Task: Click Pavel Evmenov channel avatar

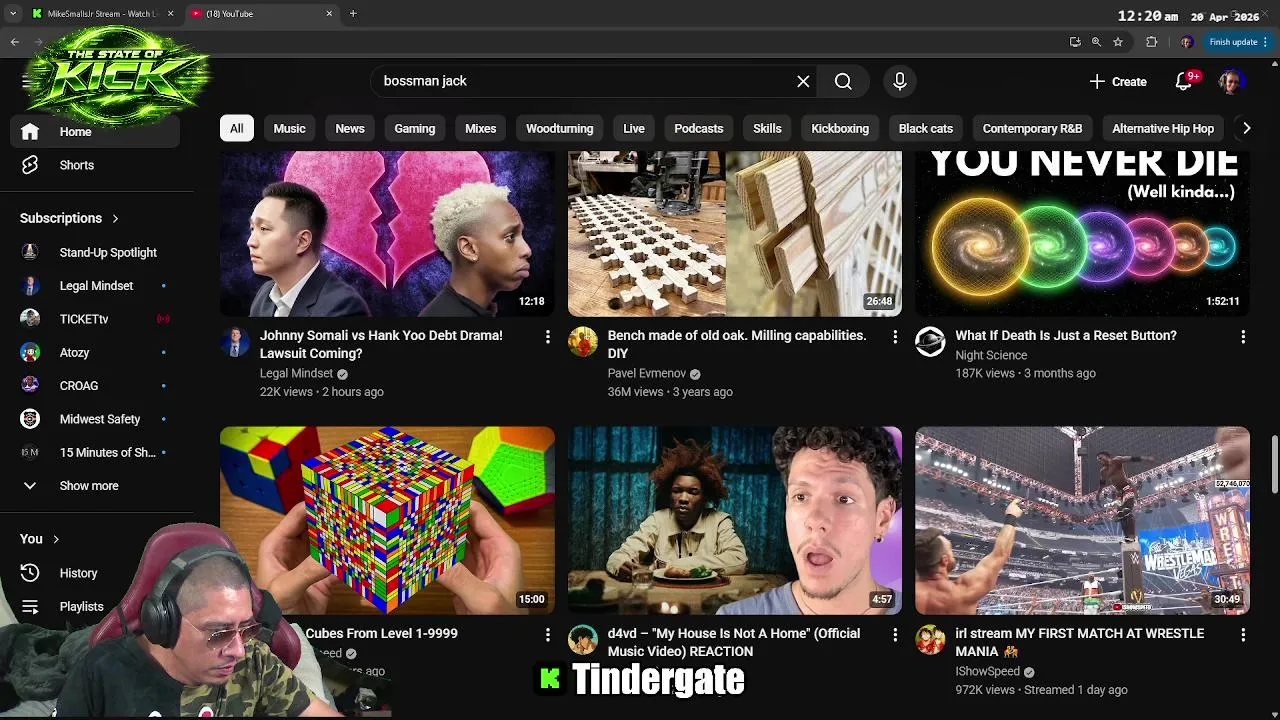Action: 583,342
